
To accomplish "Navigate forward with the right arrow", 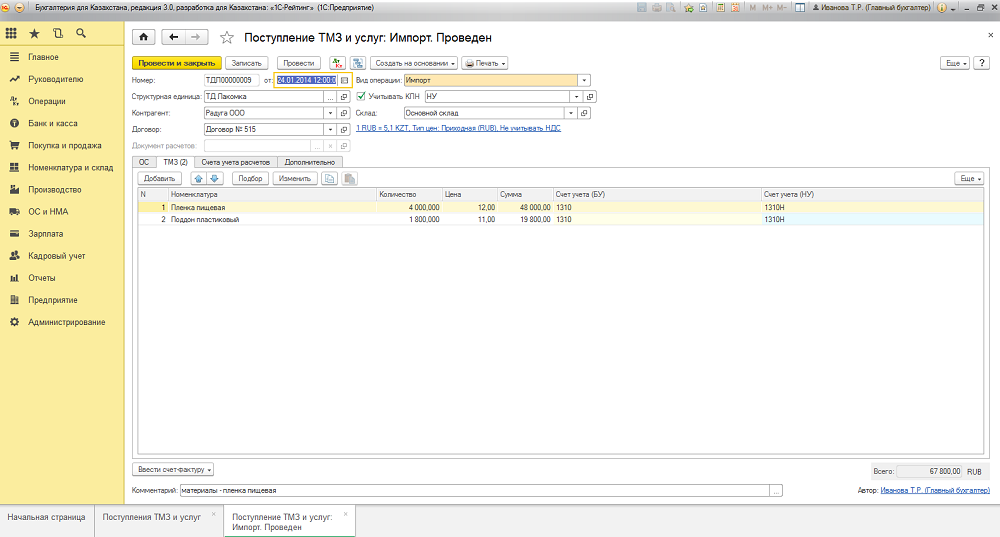I will pyautogui.click(x=196, y=37).
